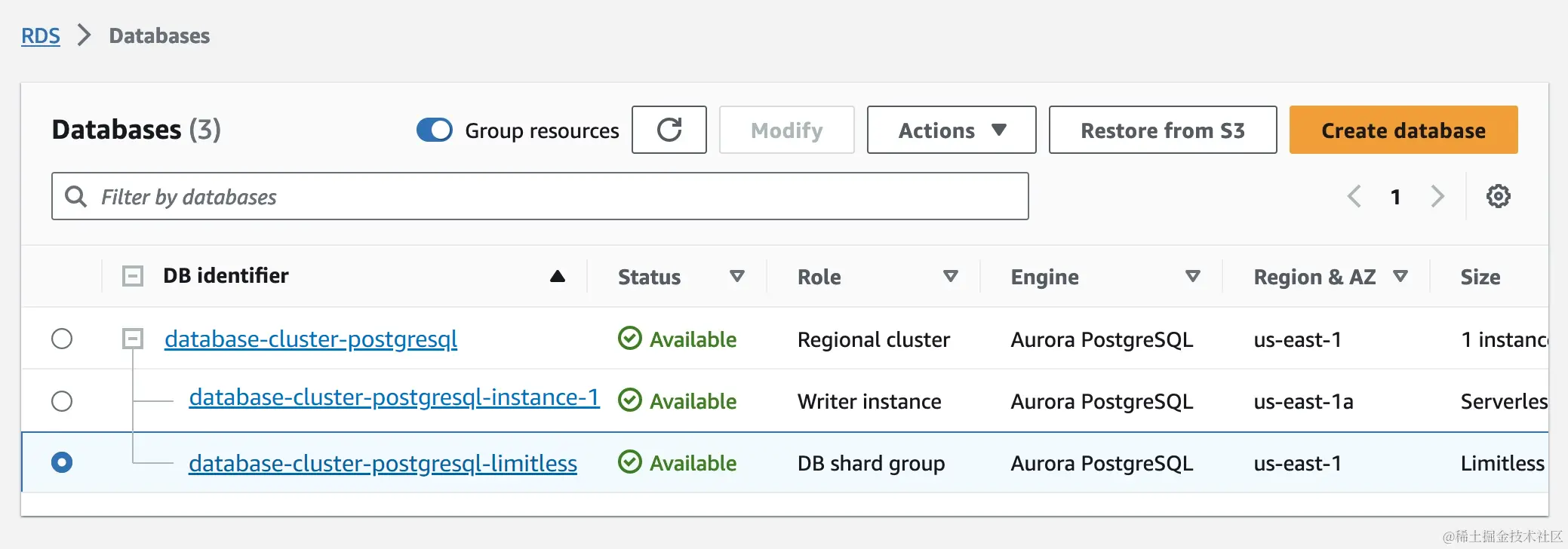Click the Status column filter triangle

click(737, 277)
